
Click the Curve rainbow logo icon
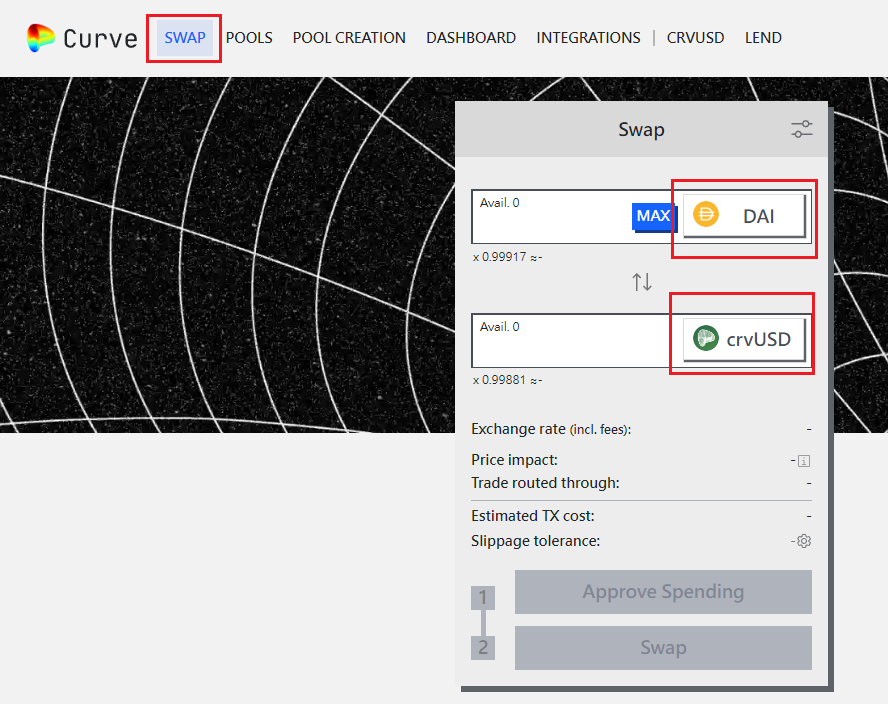point(40,38)
